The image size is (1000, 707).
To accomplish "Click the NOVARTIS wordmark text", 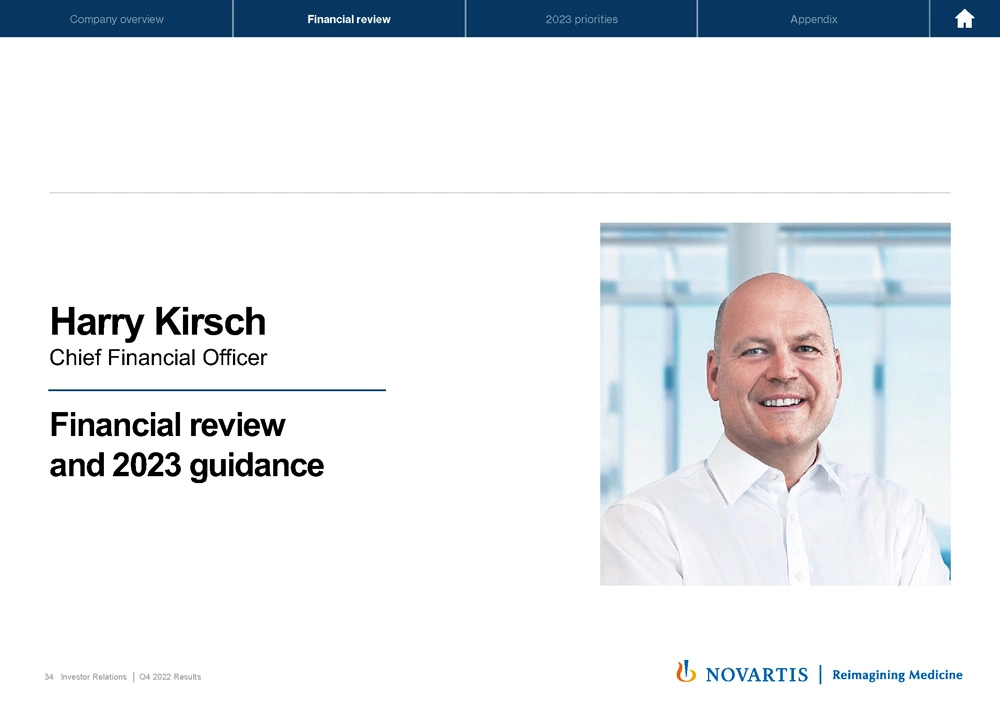I will coord(757,675).
